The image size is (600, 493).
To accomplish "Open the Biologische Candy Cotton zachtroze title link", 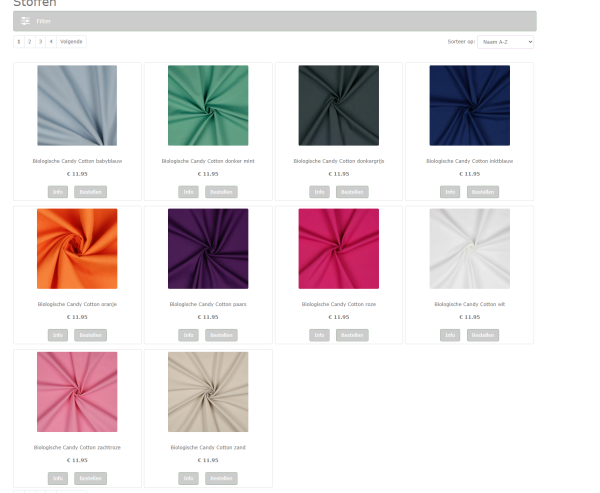I will click(77, 447).
